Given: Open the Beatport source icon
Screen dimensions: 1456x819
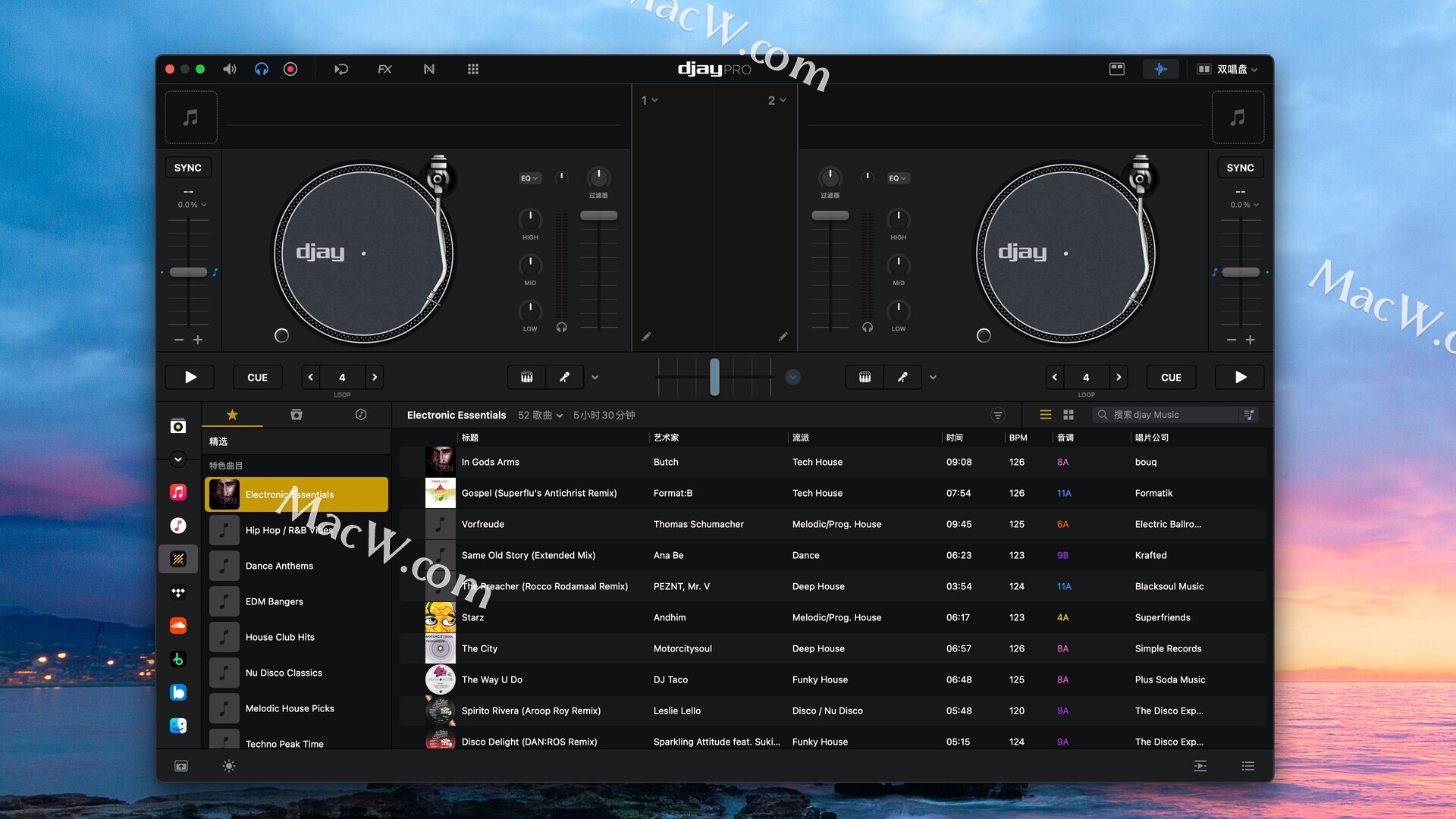Looking at the screenshot, I should [178, 659].
